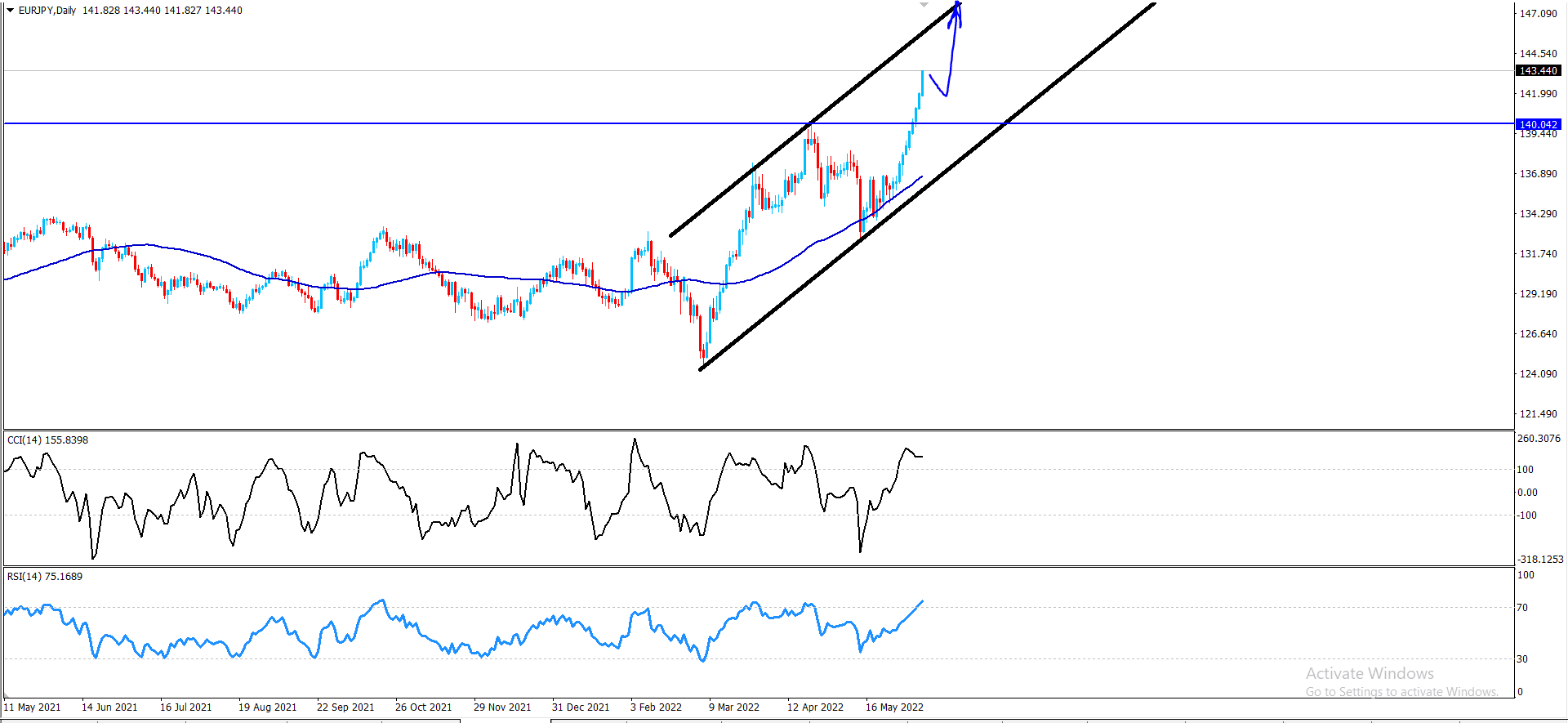Click the triangle icon beside EURJPY,Daily title
The width and height of the screenshot is (1568, 723).
(x=11, y=11)
